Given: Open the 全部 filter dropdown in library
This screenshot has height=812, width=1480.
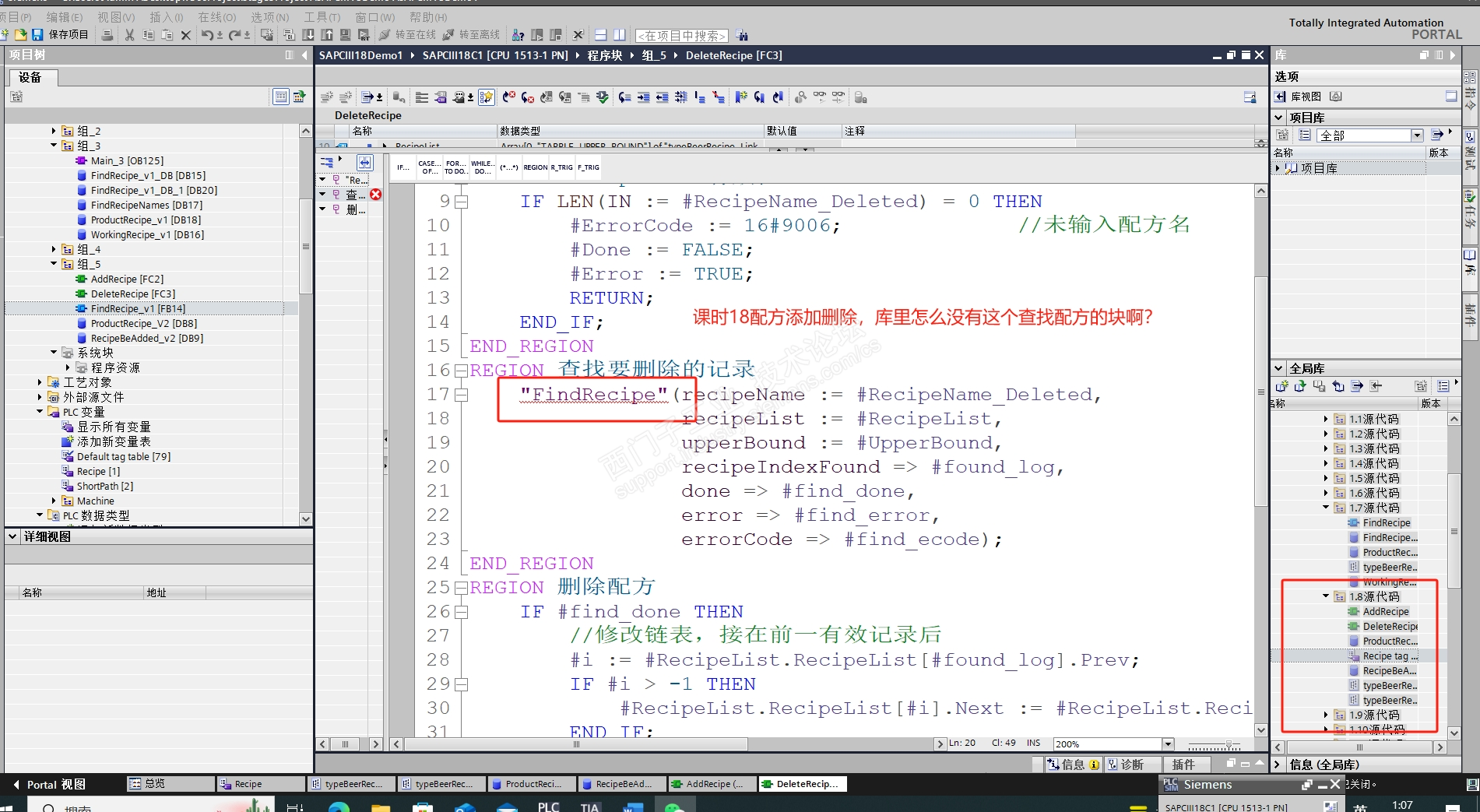Looking at the screenshot, I should coord(1417,135).
